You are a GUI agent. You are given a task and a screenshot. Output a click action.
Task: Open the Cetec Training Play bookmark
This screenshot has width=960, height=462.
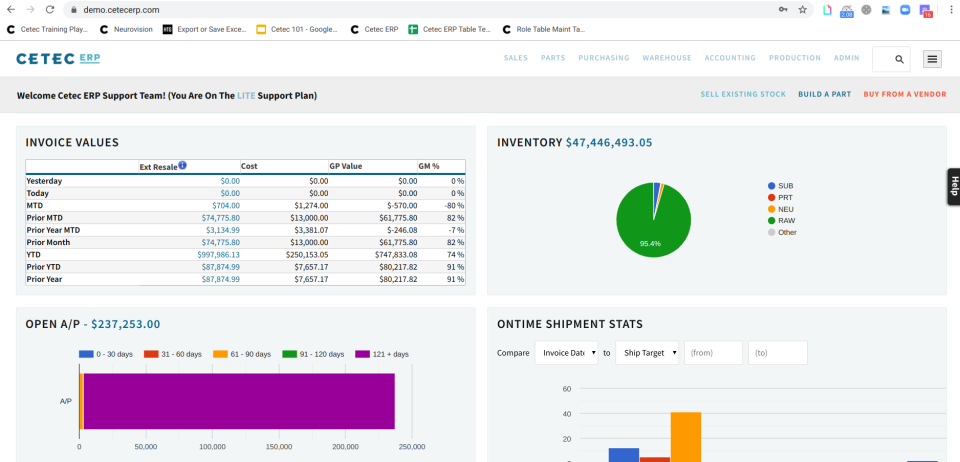pyautogui.click(x=48, y=29)
